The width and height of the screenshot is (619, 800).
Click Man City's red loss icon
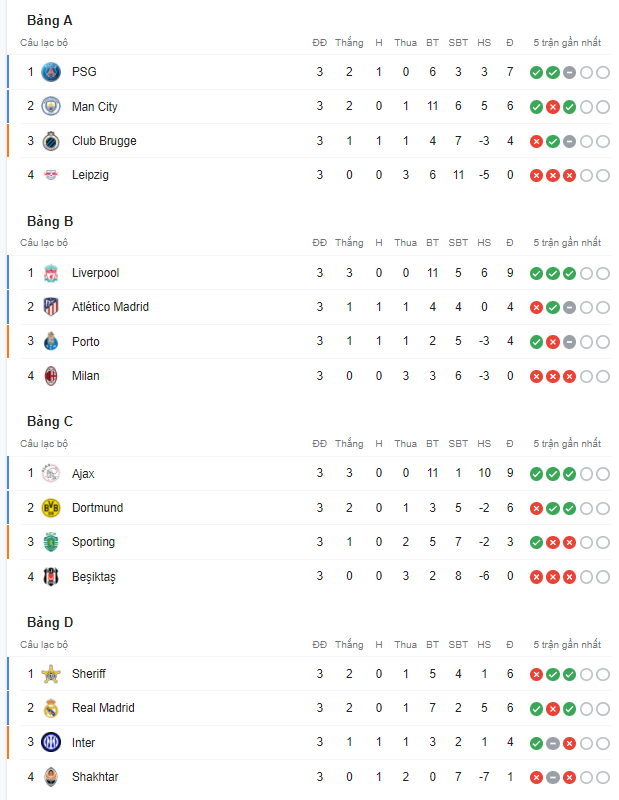coord(553,107)
